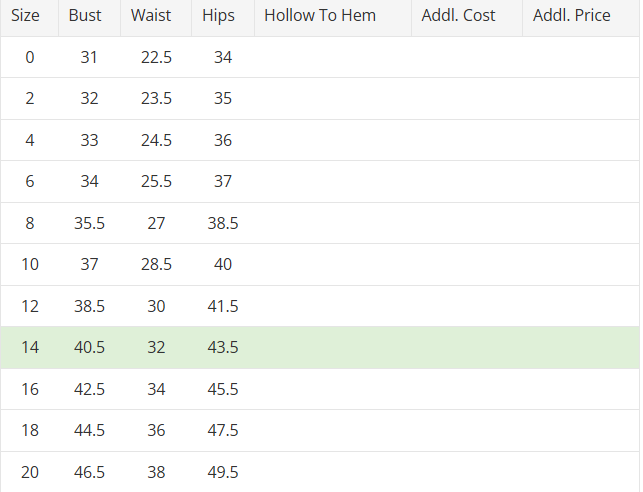The height and width of the screenshot is (492, 643).
Task: Click Addl. Cost cell for size 12
Action: click(466, 306)
